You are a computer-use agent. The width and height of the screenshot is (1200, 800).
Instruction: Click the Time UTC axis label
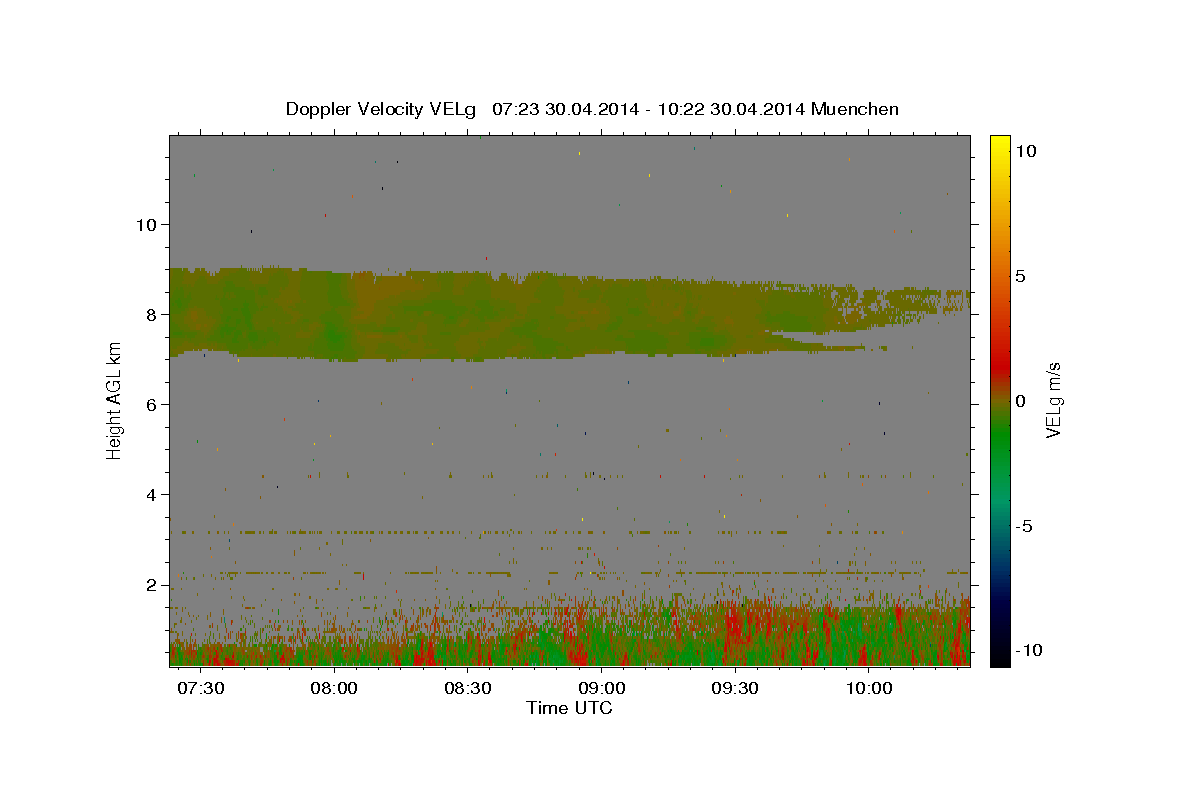569,708
